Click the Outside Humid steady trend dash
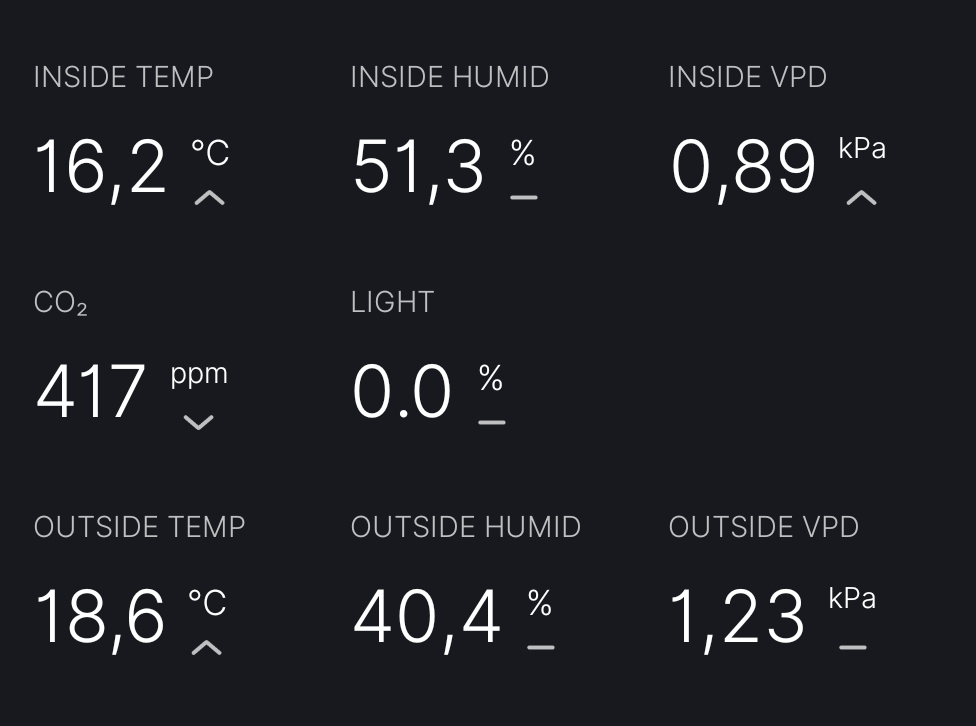 [540, 648]
